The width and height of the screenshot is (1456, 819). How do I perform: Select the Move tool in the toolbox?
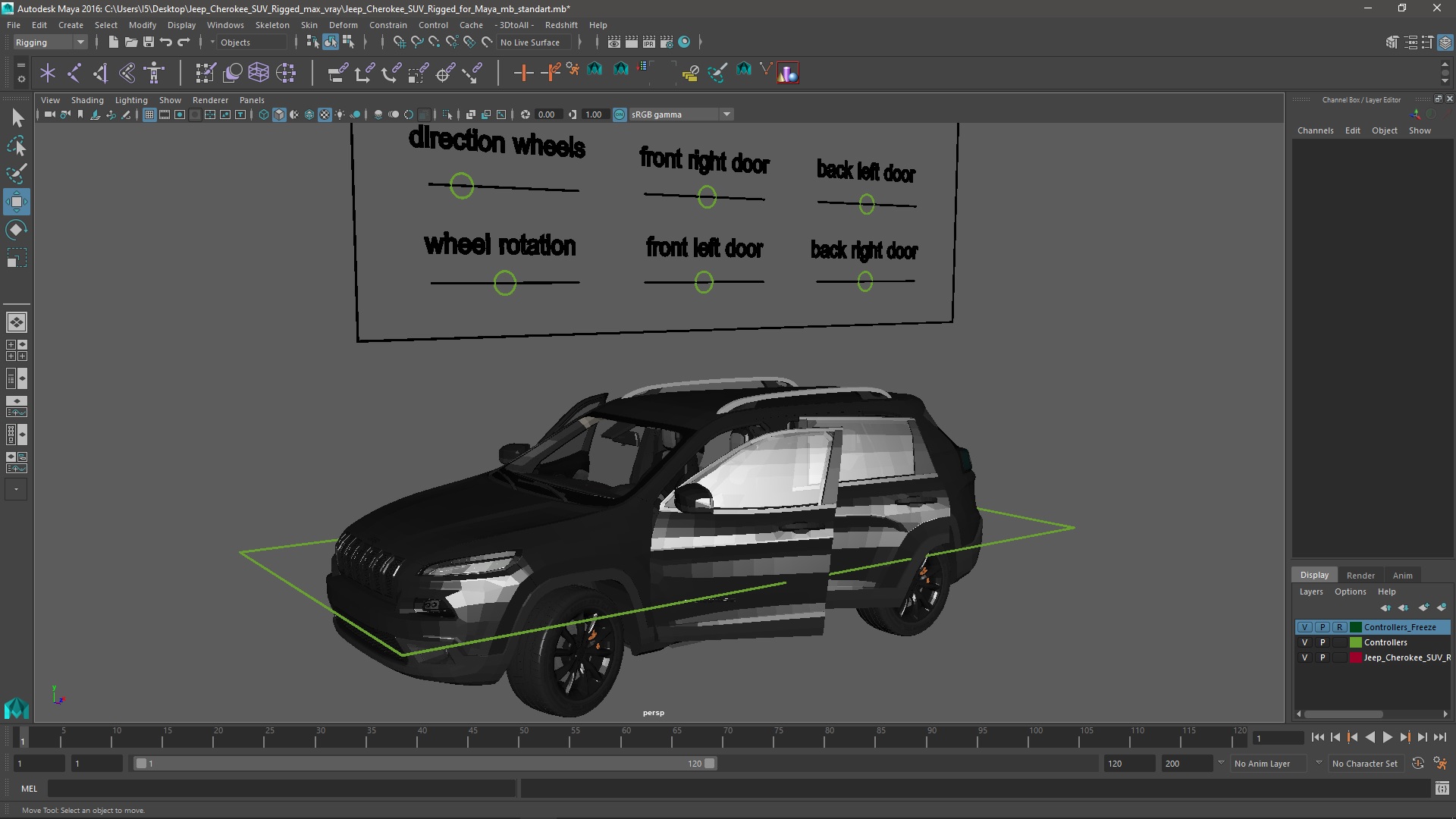[16, 202]
